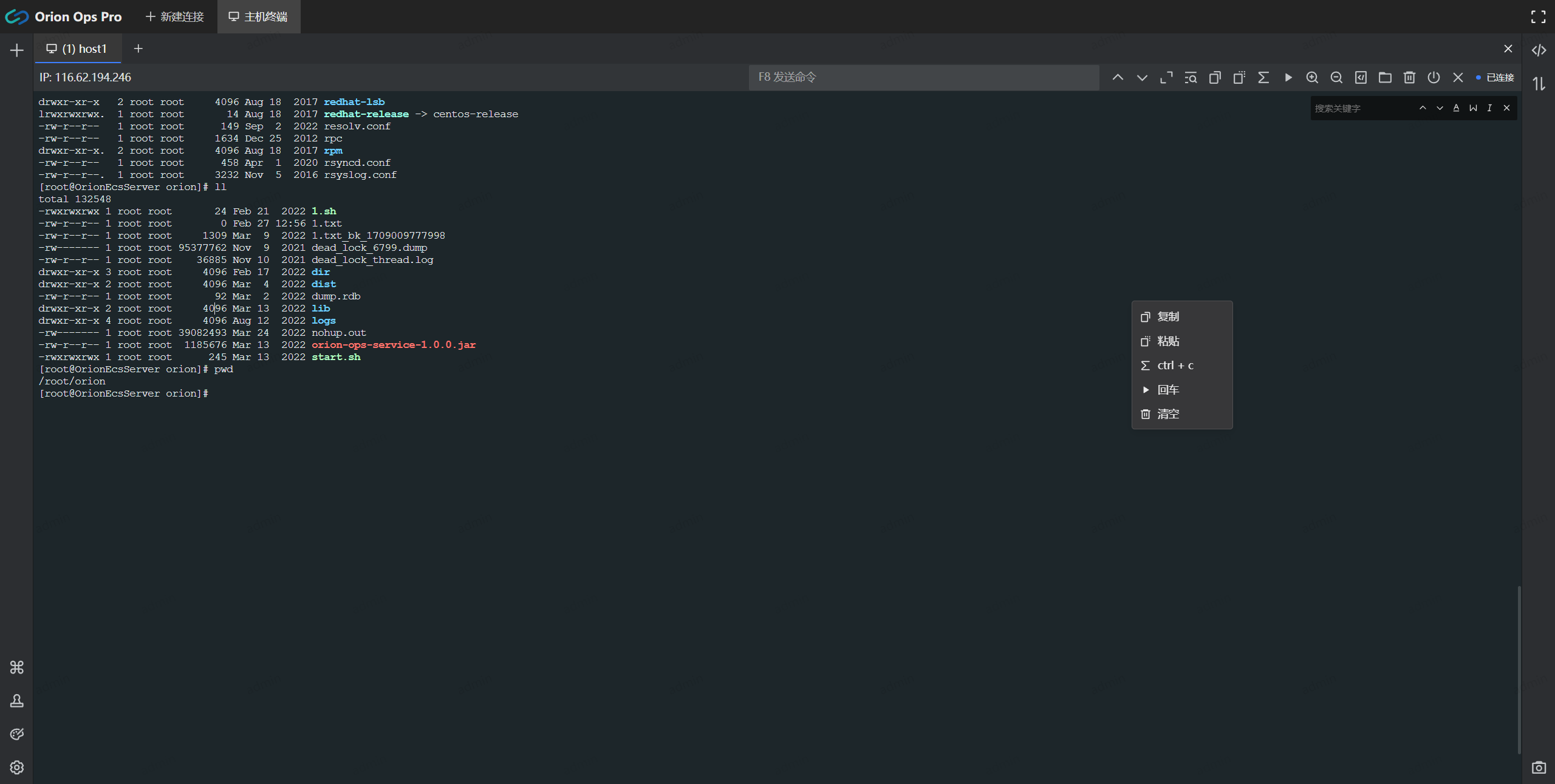This screenshot has height=784, width=1555.
Task: Click the 新建连接 button
Action: pos(175,16)
